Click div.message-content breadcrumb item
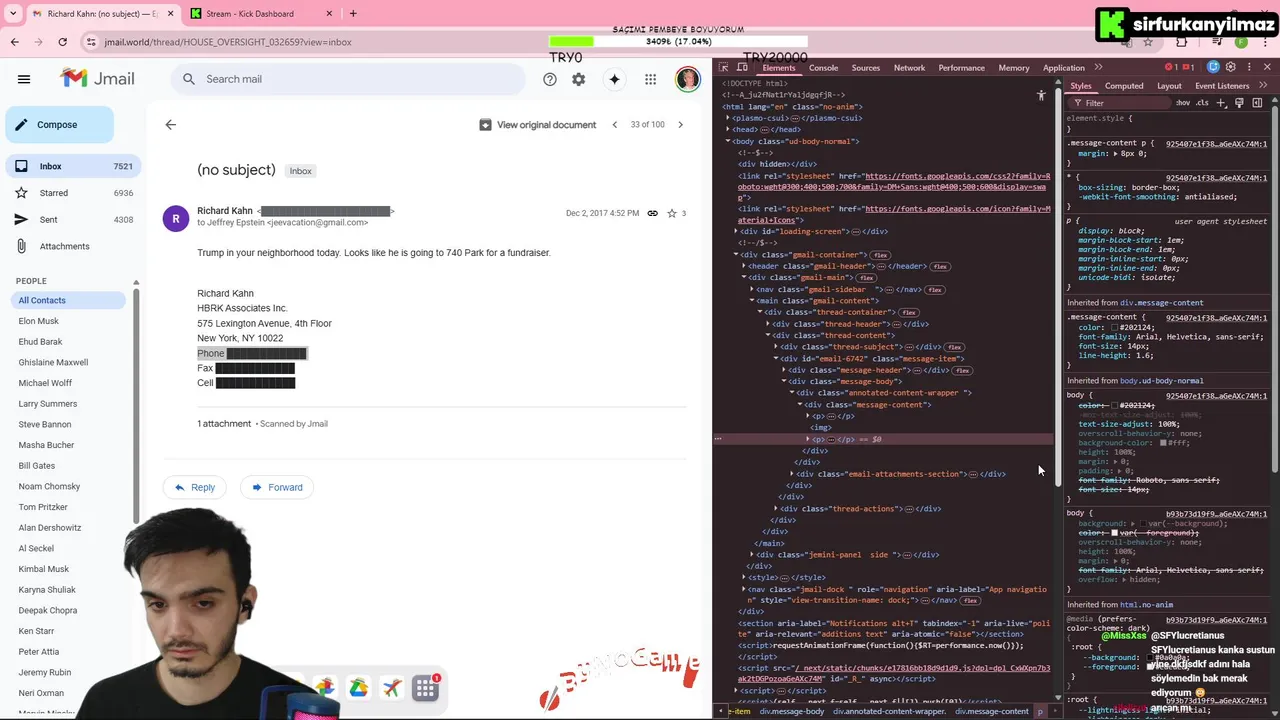The width and height of the screenshot is (1280, 720). pyautogui.click(x=991, y=711)
